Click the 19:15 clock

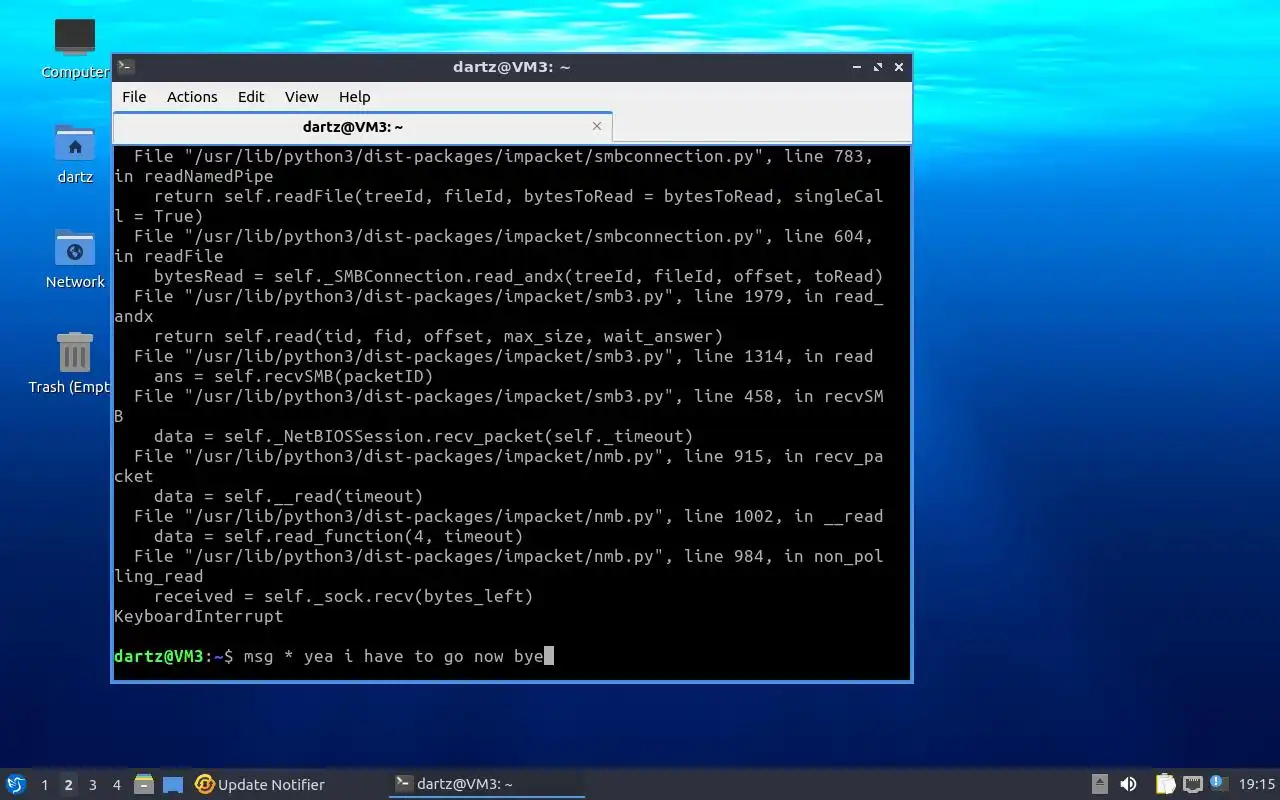1257,785
